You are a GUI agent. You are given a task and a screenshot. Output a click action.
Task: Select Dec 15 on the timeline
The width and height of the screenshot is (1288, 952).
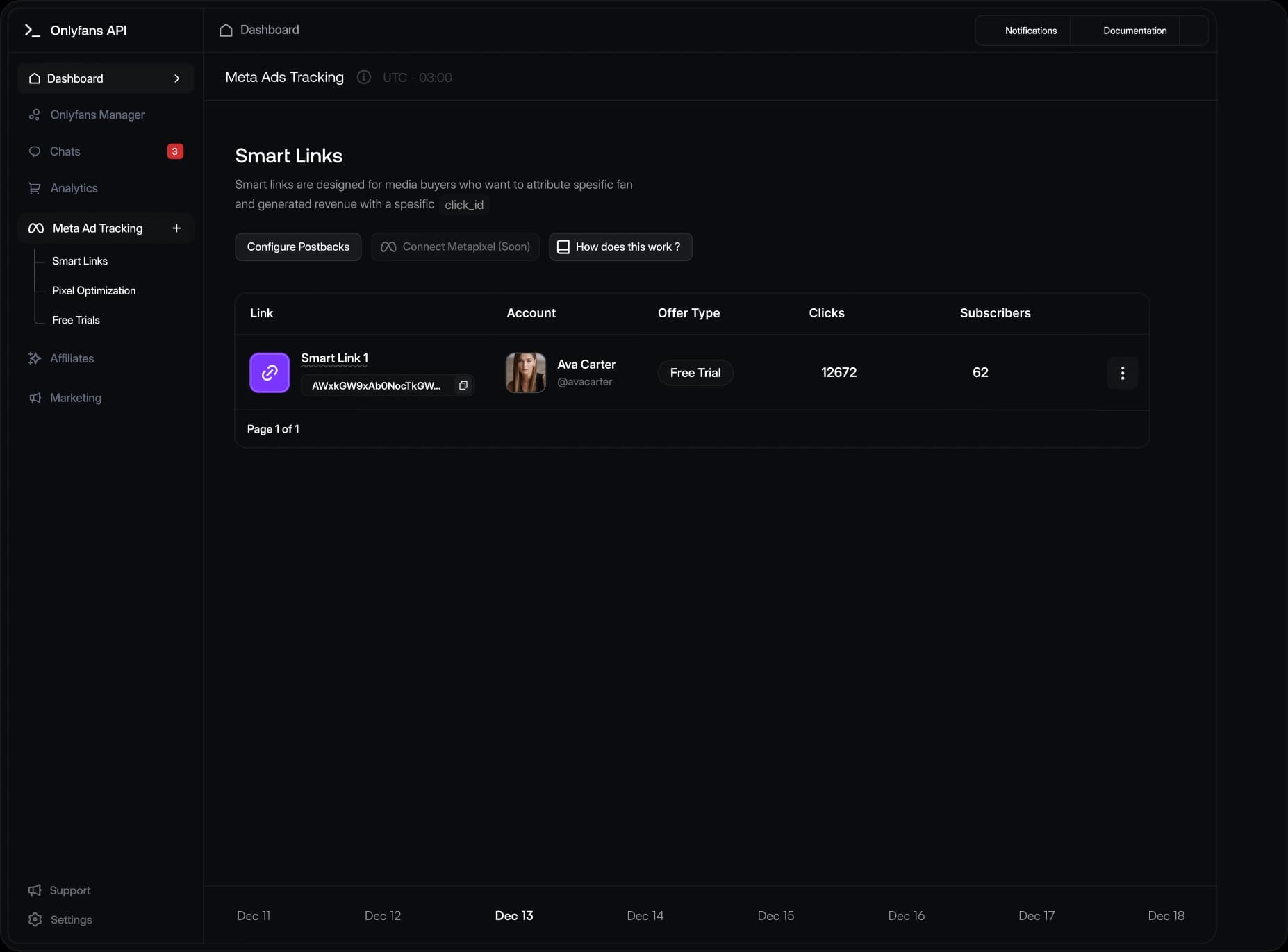click(x=776, y=916)
